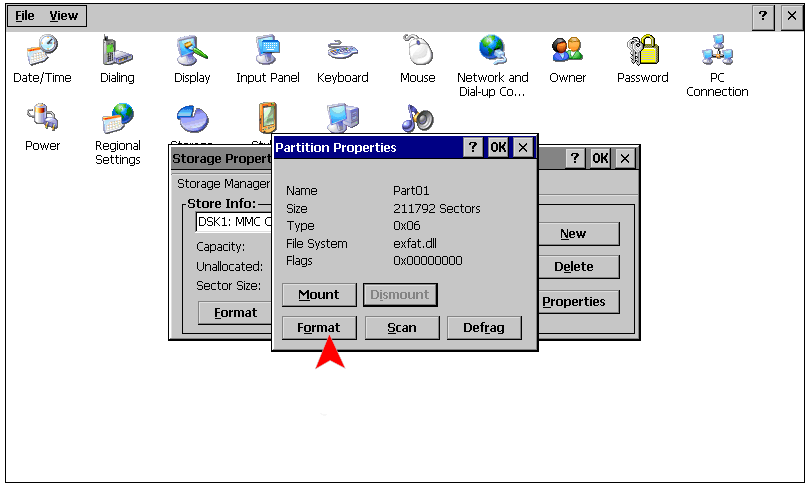Click Format in Partition Properties dialog
The image size is (809, 487).
pyautogui.click(x=318, y=328)
